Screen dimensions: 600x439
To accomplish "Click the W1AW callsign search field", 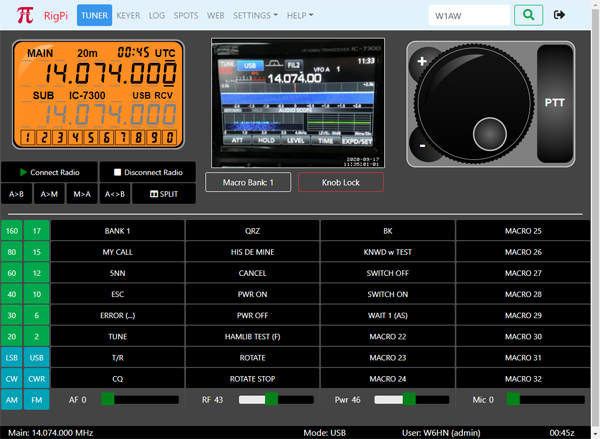I will coord(469,16).
